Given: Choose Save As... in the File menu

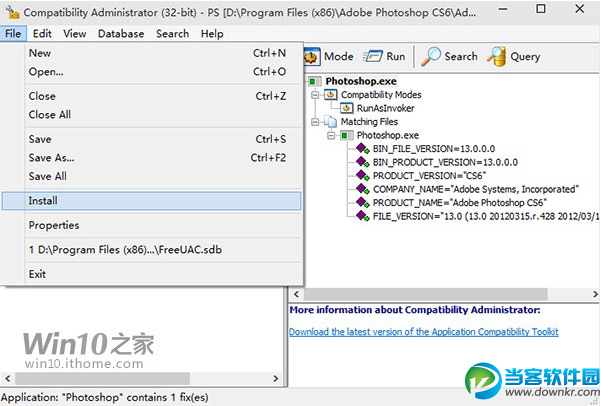Looking at the screenshot, I should click(151, 158).
